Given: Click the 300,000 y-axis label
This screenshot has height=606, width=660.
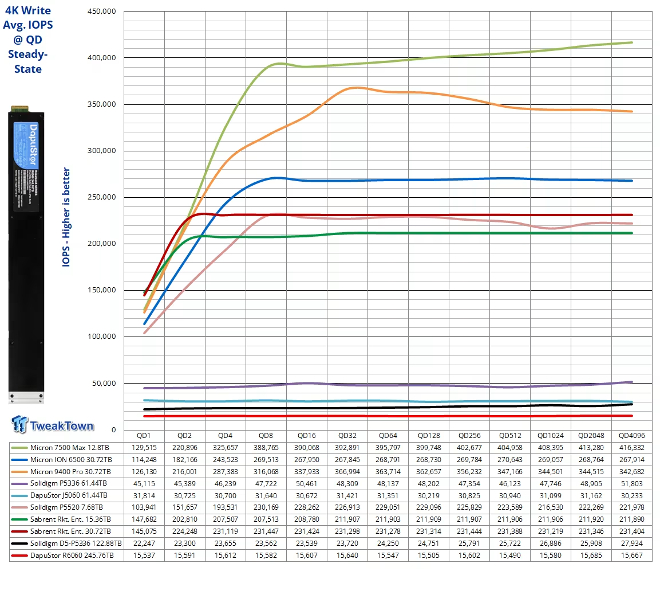Looking at the screenshot, I should click(102, 151).
